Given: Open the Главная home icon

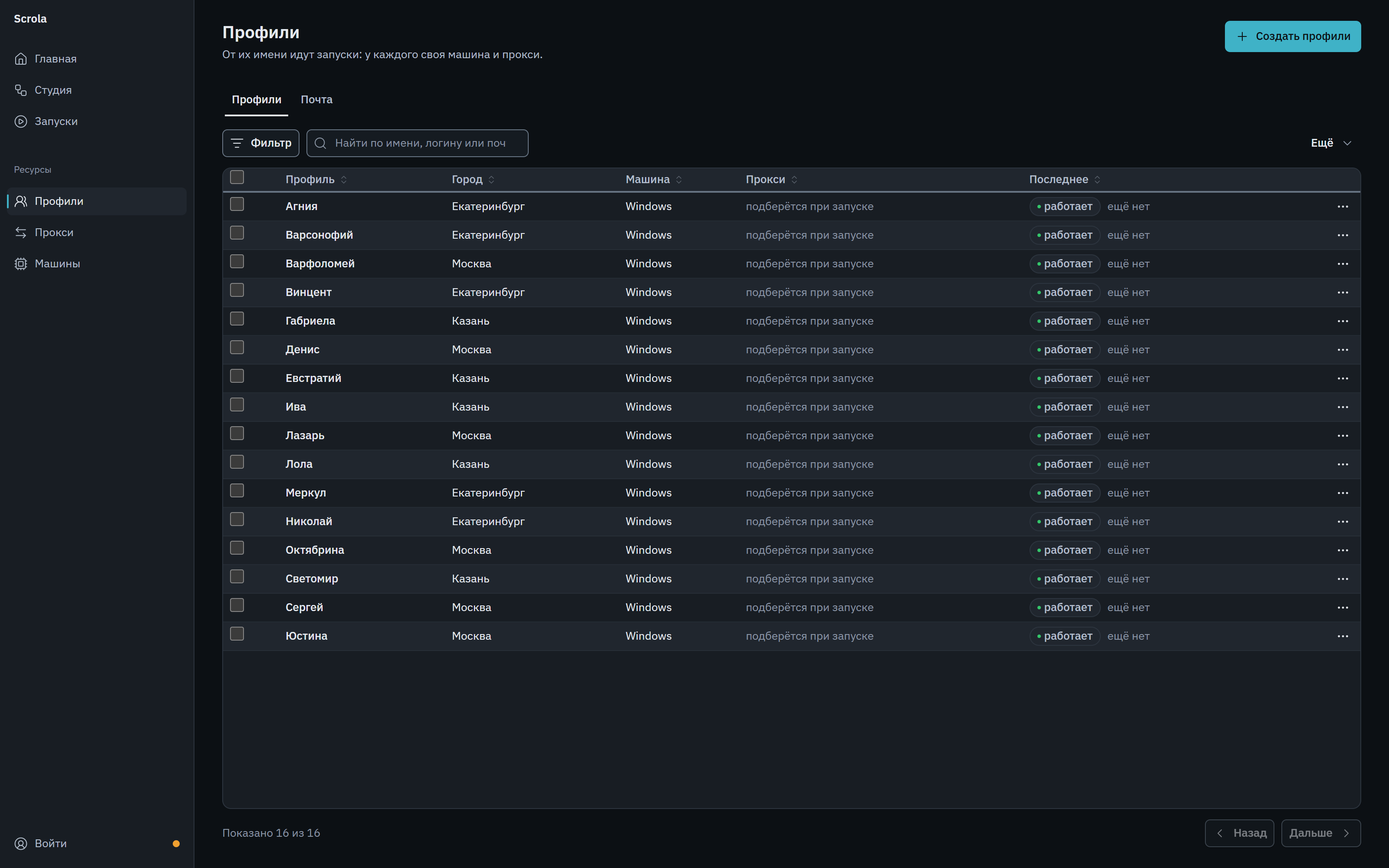Looking at the screenshot, I should (x=21, y=59).
